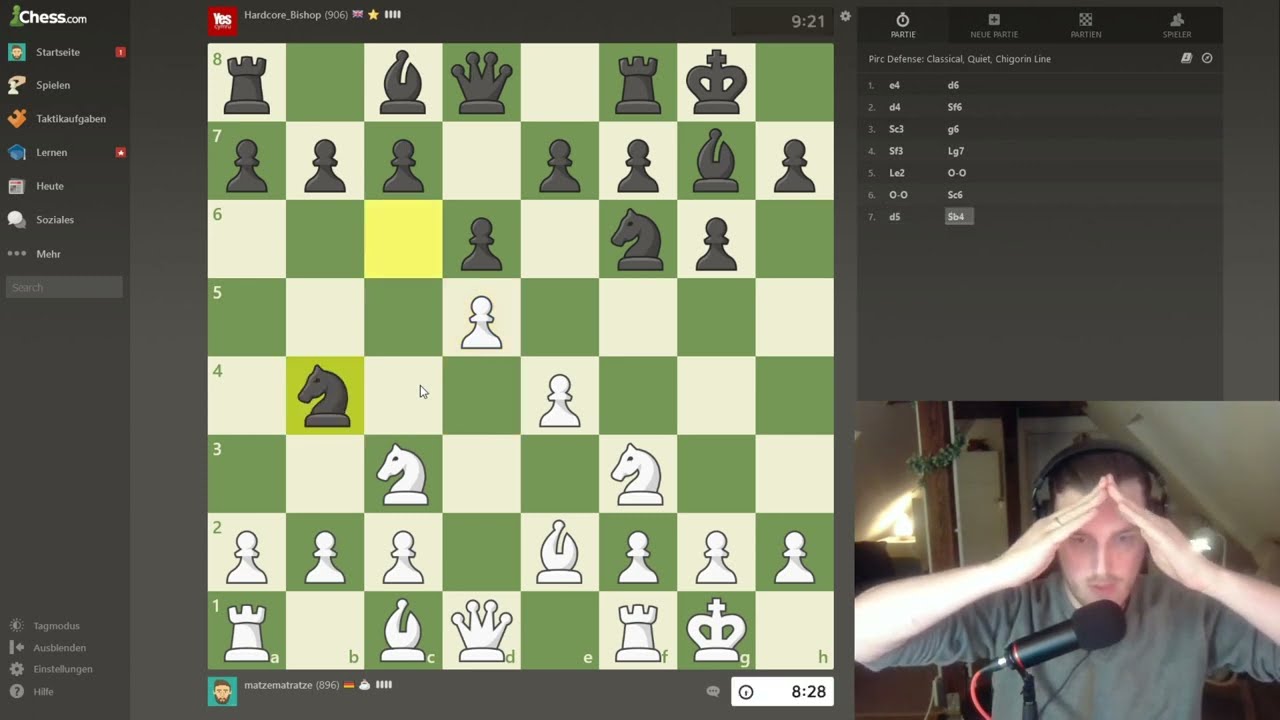Click Hardcore_Bishop's avatar thumbnail

[x=222, y=20]
